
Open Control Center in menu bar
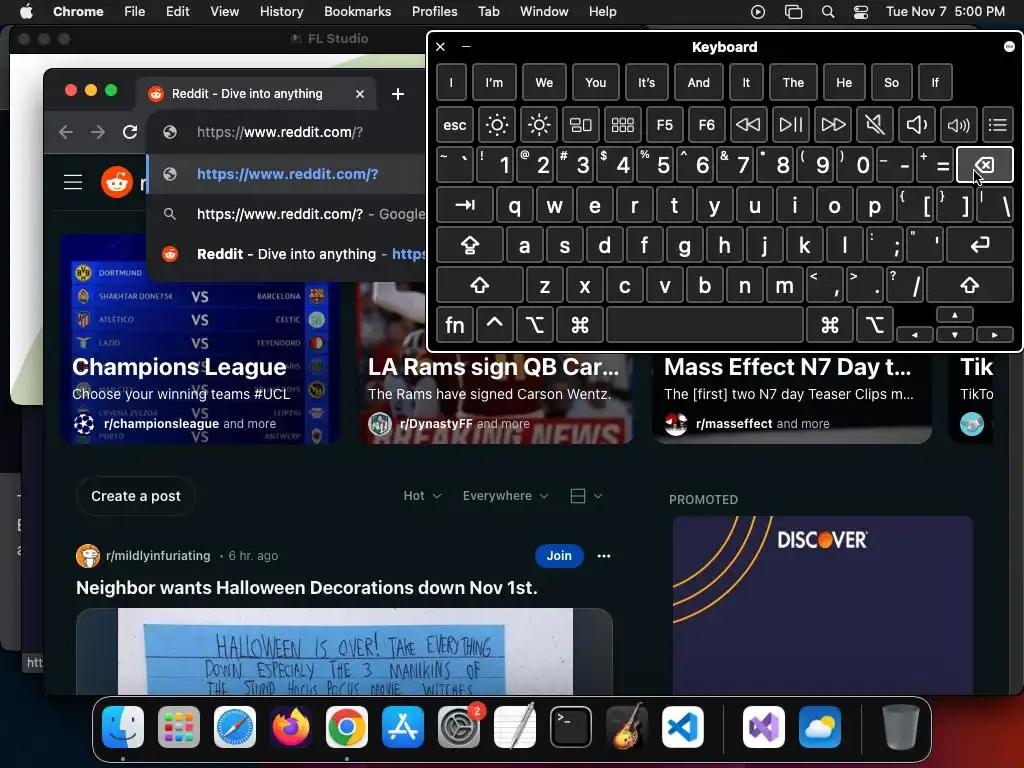(861, 11)
